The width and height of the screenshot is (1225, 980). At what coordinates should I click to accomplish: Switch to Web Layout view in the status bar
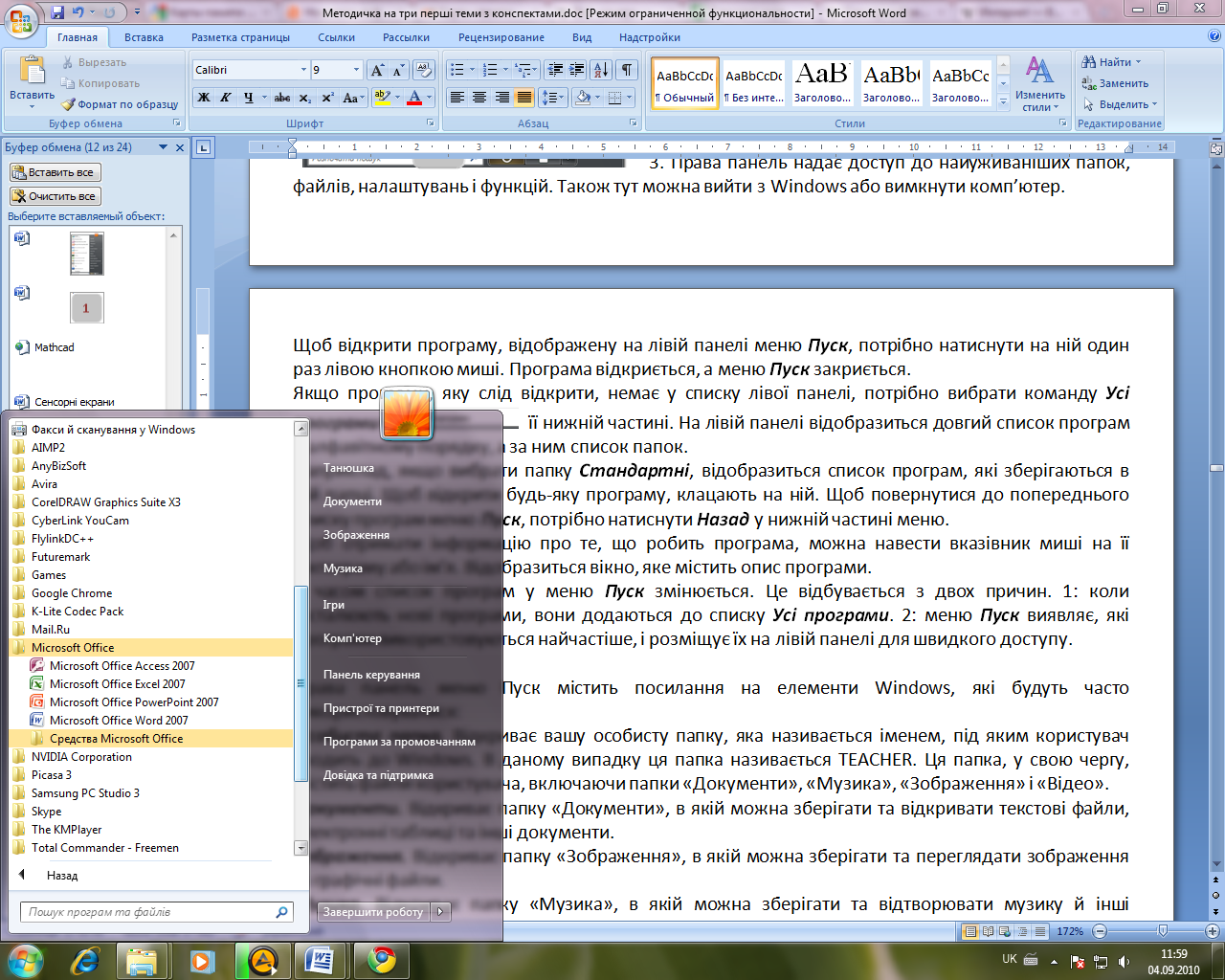tap(1003, 931)
